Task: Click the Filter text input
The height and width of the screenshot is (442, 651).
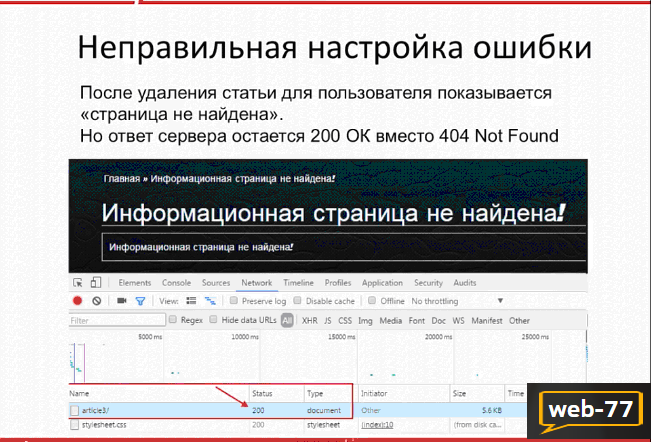Action: [x=117, y=320]
